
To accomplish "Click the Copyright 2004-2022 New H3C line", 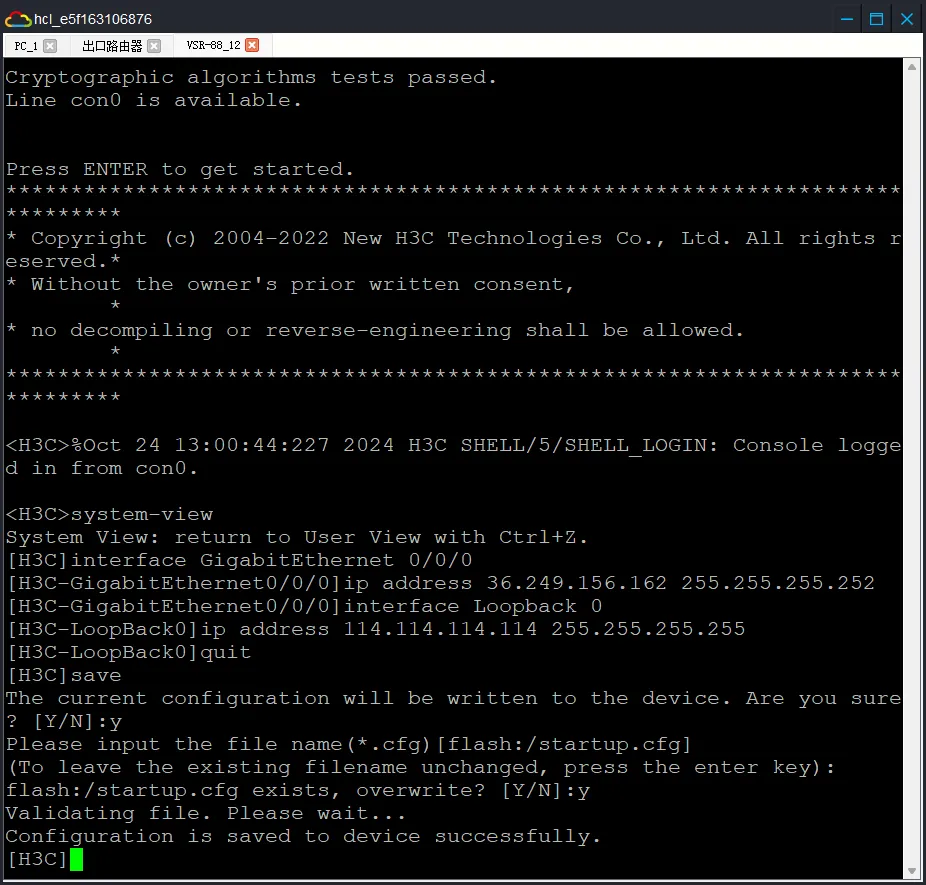I will click(454, 239).
